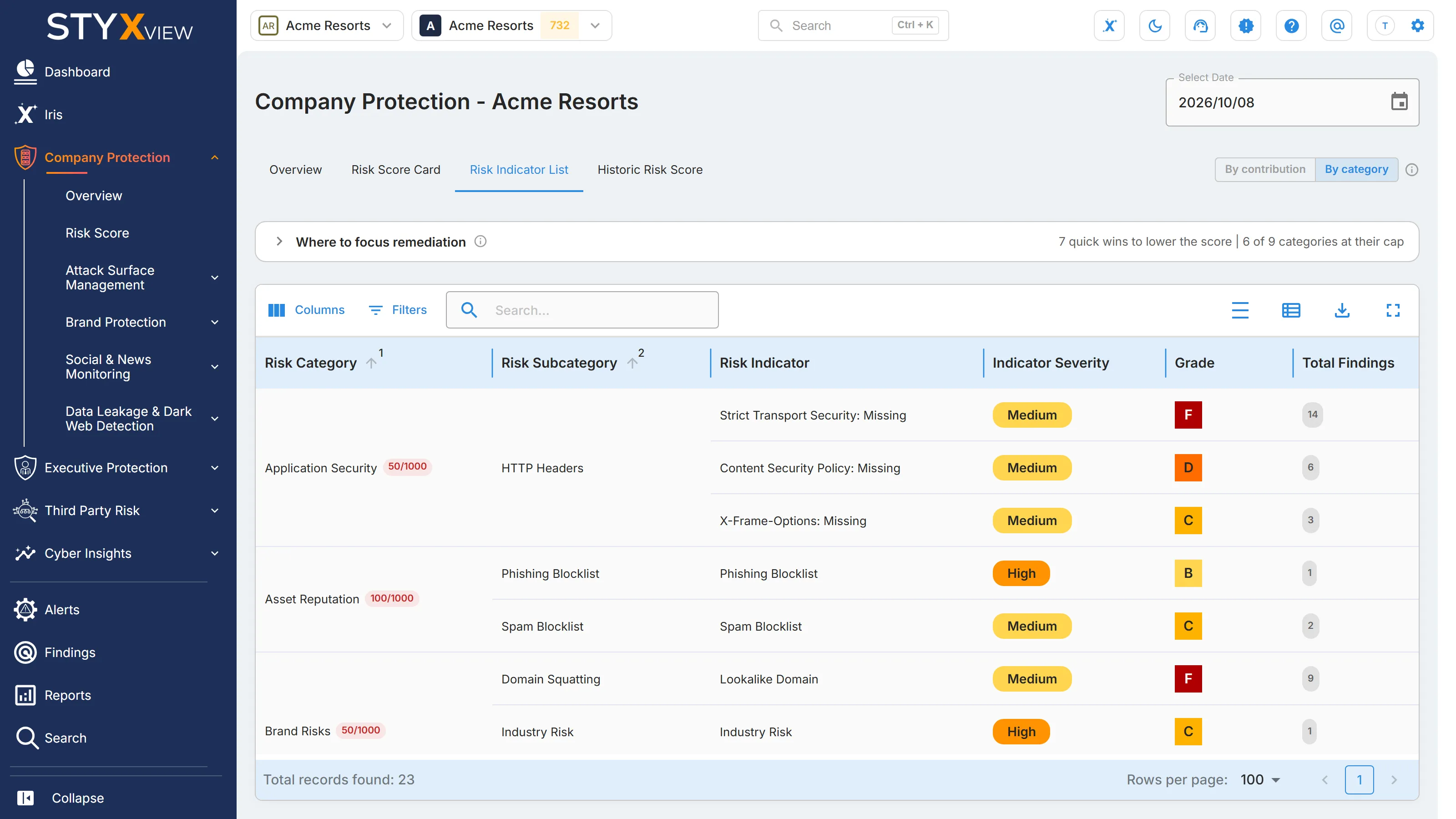Select By contribution view
The image size is (1456, 819).
click(1265, 169)
